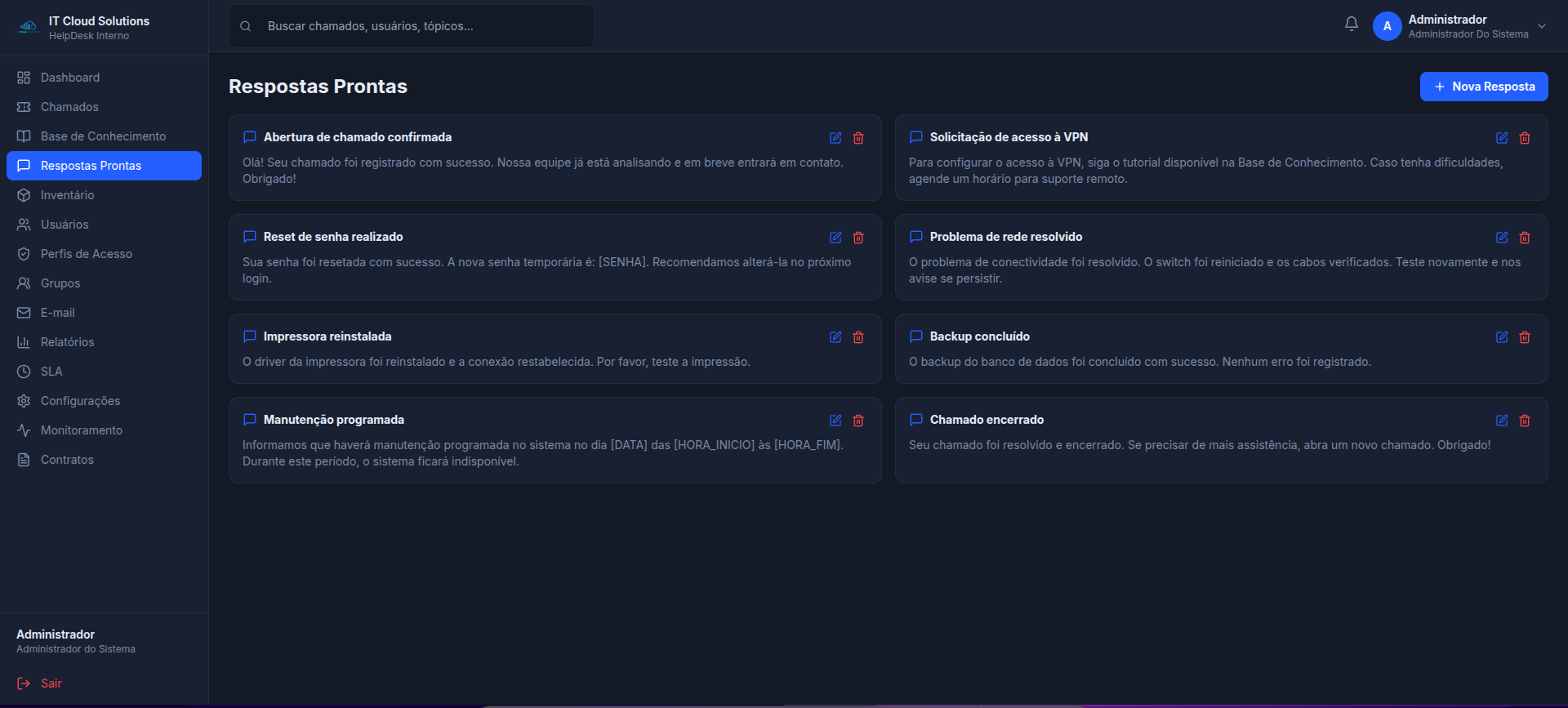Open Base de Conhecimento page
The width and height of the screenshot is (1568, 708).
tap(104, 136)
